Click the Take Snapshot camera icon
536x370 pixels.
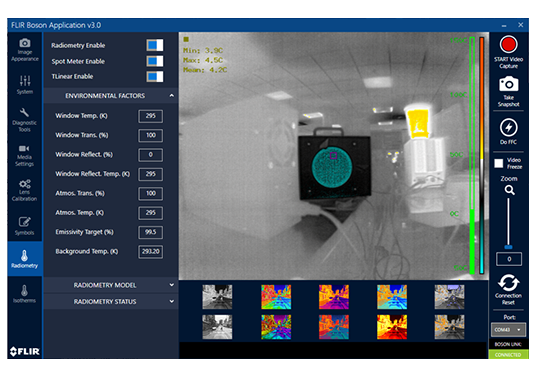pyautogui.click(x=508, y=84)
